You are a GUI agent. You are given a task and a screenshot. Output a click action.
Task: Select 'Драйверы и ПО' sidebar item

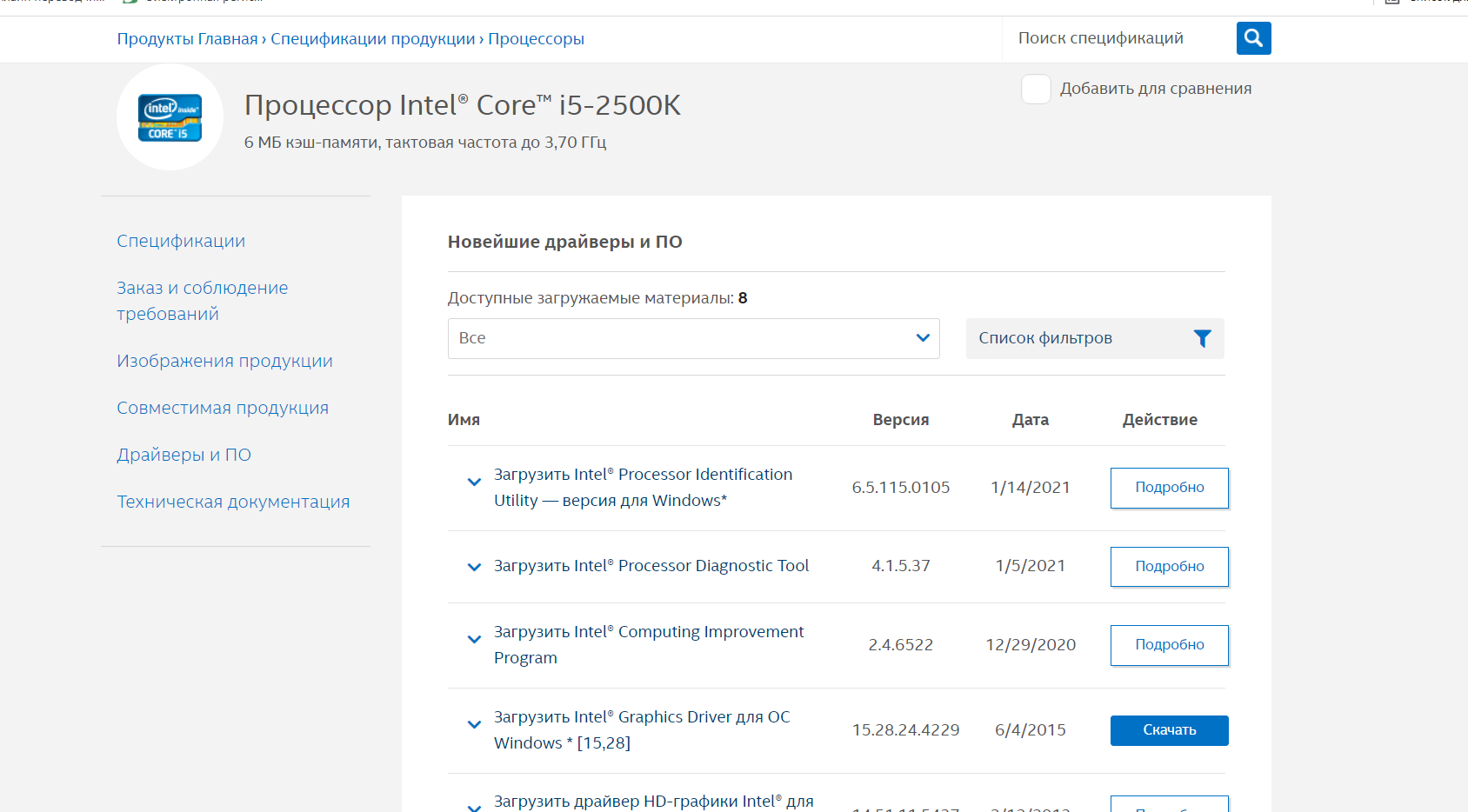[x=183, y=455]
